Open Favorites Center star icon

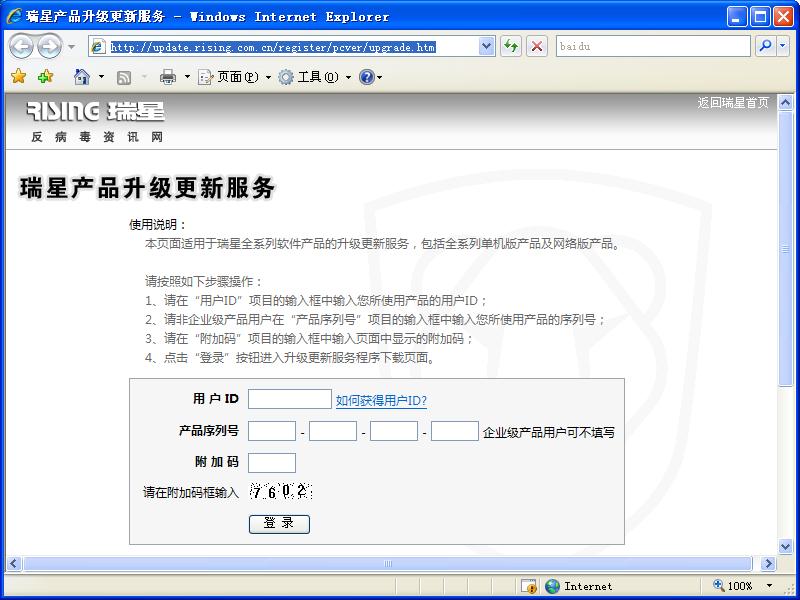18,77
